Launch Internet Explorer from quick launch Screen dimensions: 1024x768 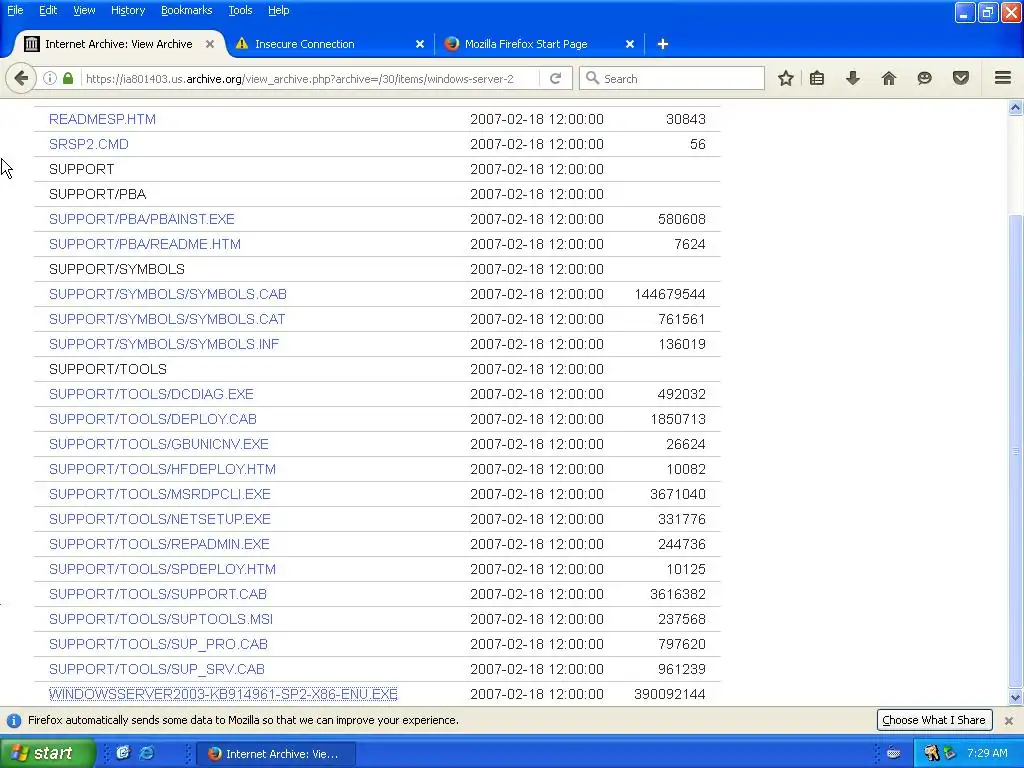[148, 753]
